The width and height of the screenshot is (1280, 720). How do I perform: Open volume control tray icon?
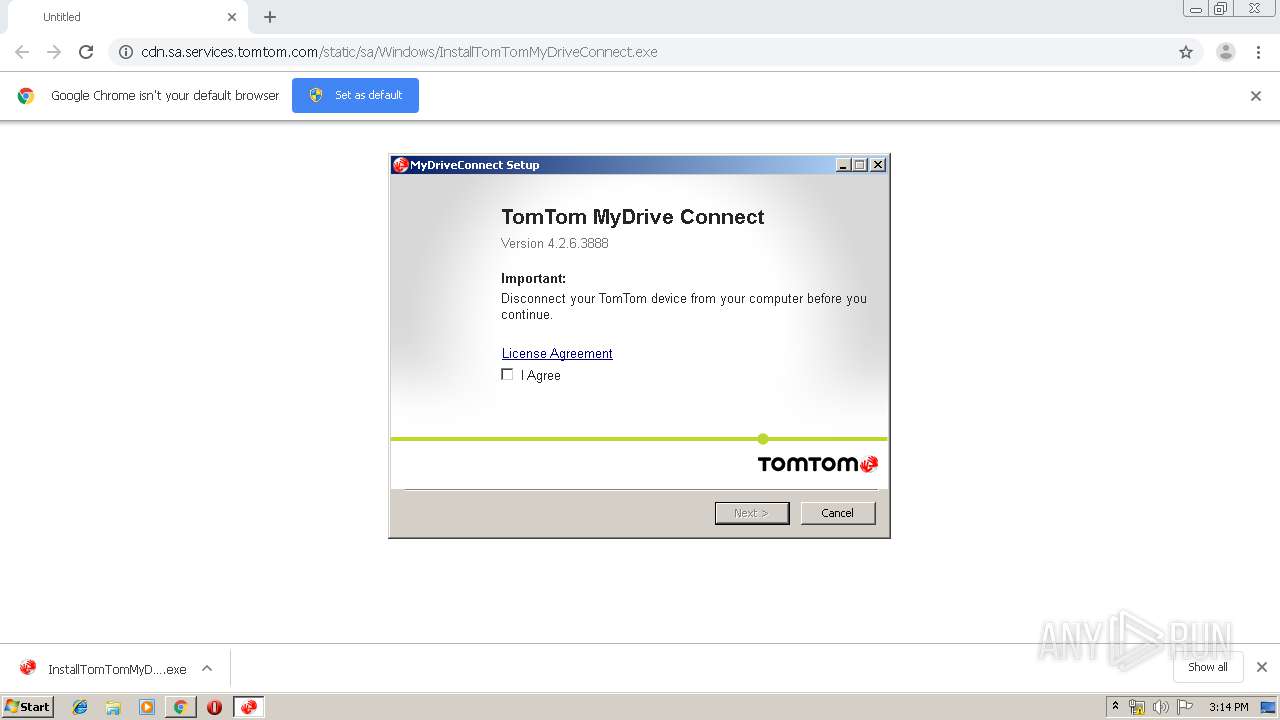click(x=1161, y=707)
